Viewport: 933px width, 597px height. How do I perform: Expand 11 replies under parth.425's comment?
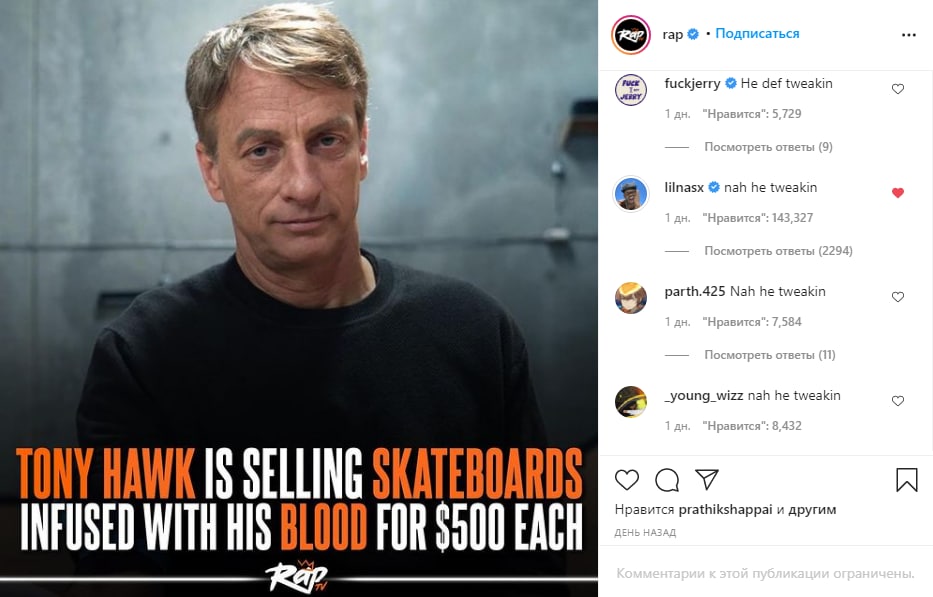(x=770, y=355)
